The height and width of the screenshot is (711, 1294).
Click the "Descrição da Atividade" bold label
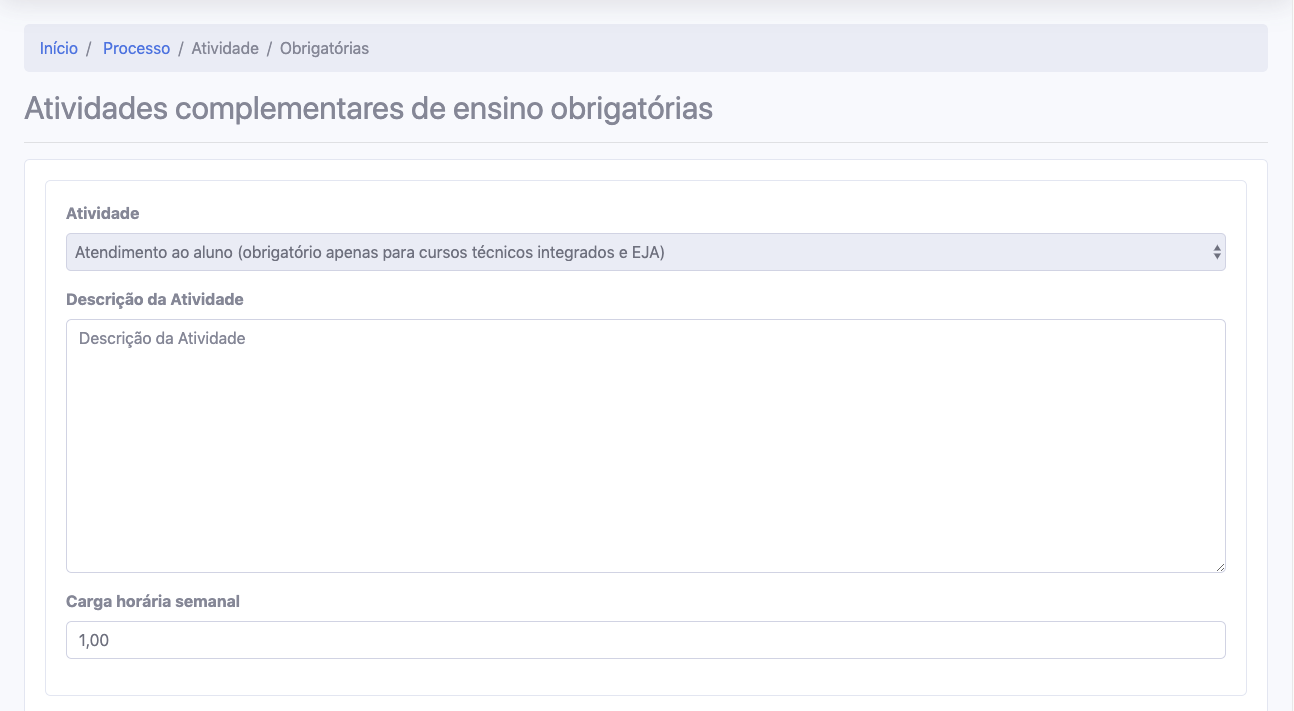[x=155, y=299]
